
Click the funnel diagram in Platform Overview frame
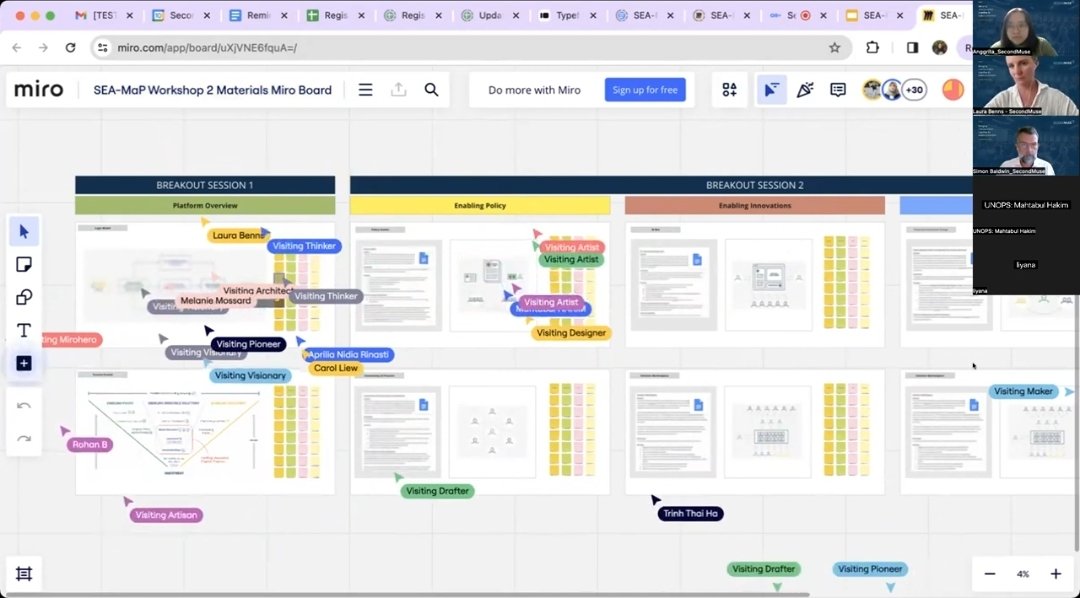click(174, 431)
